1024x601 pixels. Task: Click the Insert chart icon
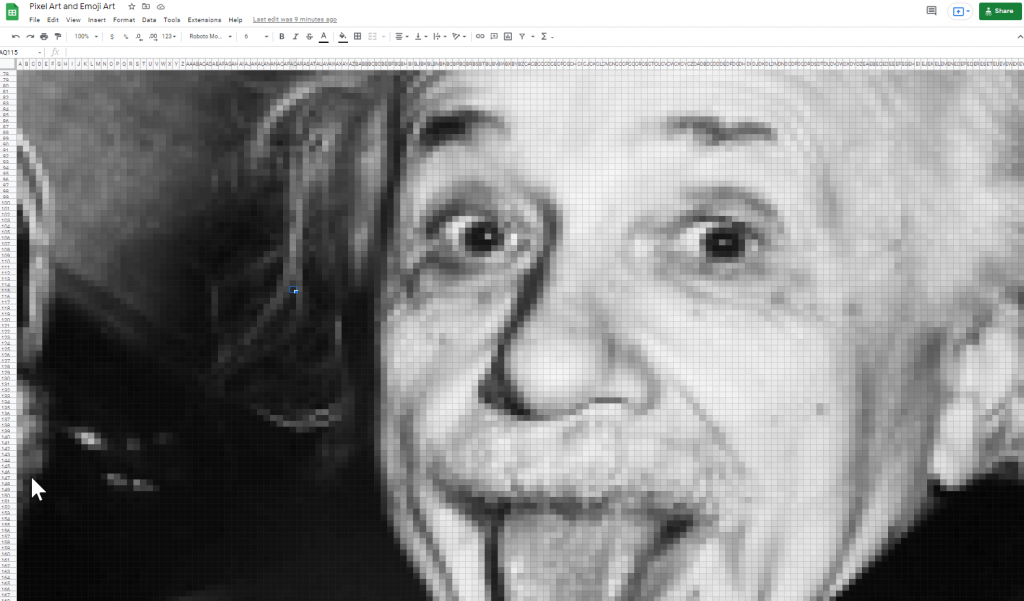click(508, 36)
